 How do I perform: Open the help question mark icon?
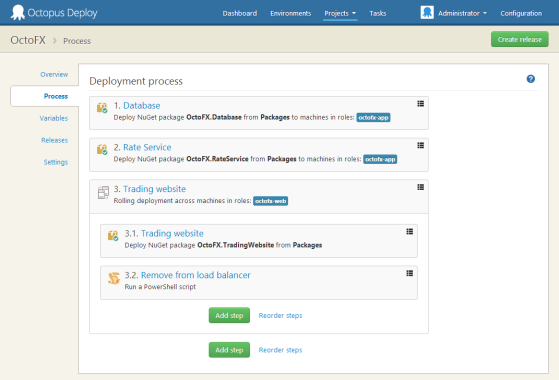[x=530, y=79]
